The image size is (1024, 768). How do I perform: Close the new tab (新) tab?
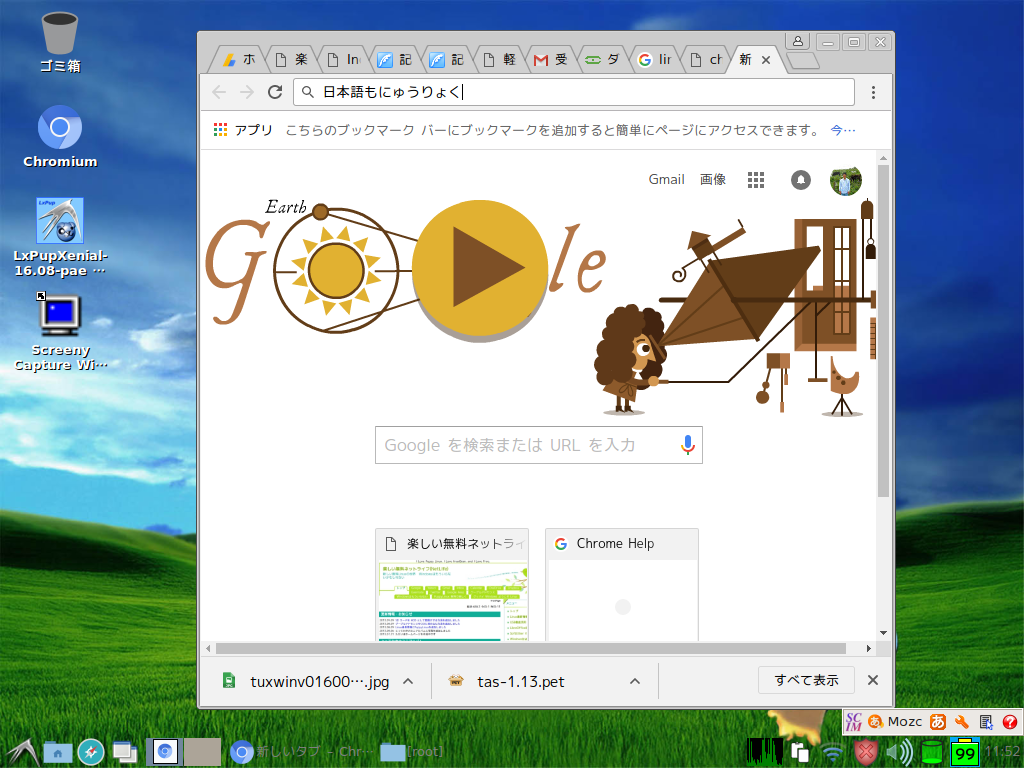[766, 60]
